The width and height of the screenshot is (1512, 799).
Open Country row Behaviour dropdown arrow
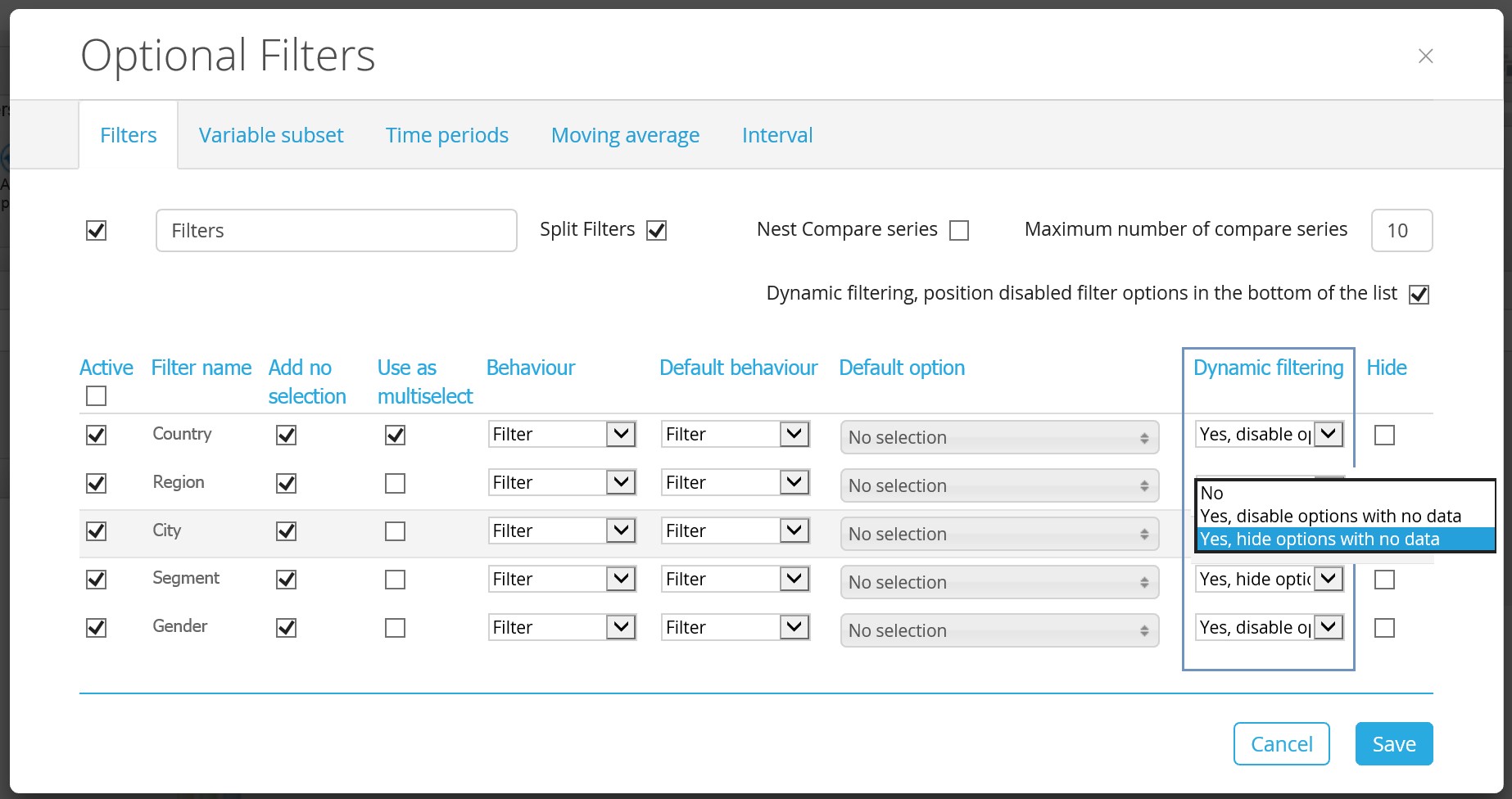coord(621,434)
